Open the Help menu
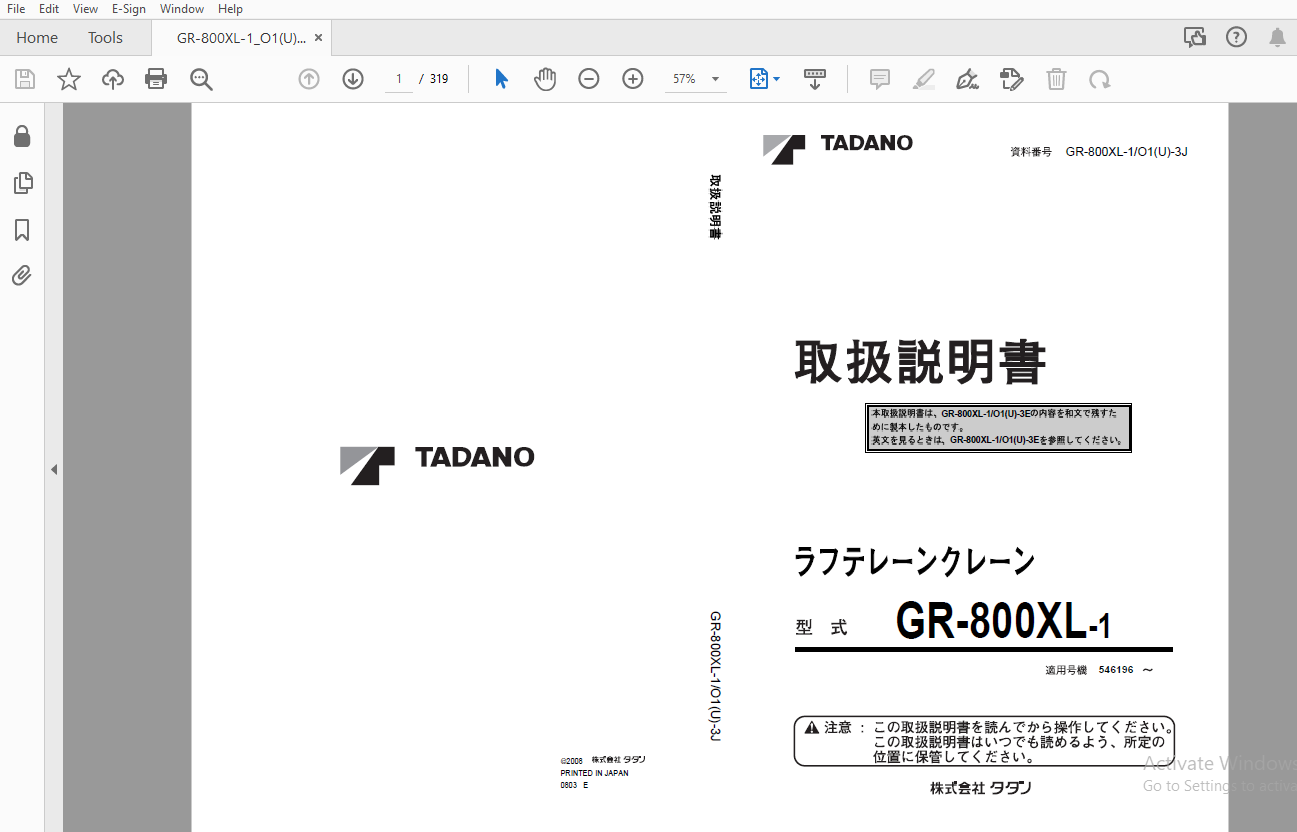The height and width of the screenshot is (832, 1297). (230, 9)
